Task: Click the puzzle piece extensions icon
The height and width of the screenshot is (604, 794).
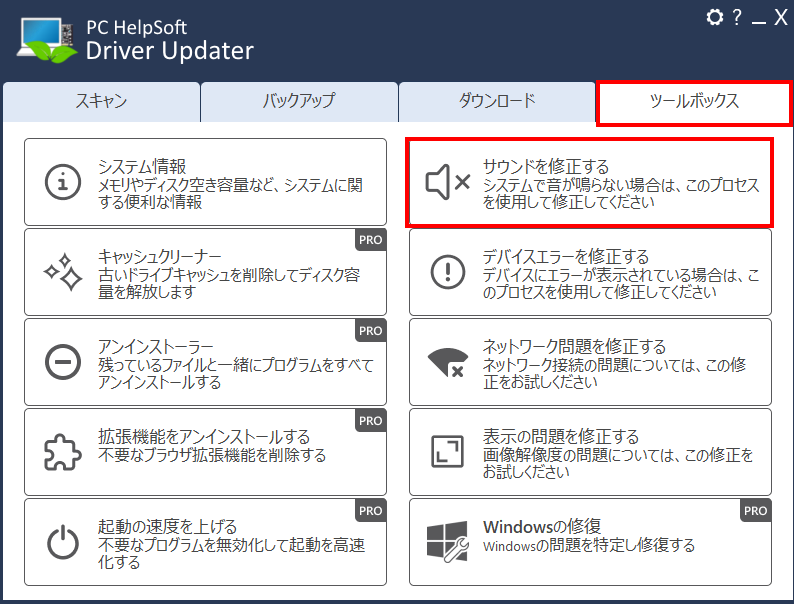Action: 63,452
